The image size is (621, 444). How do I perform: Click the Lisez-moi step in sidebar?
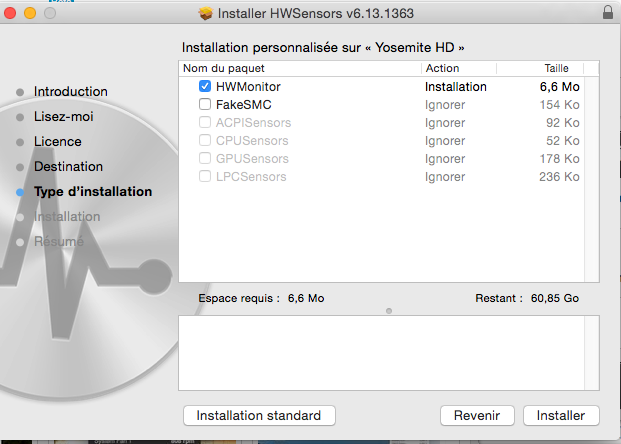click(x=63, y=116)
